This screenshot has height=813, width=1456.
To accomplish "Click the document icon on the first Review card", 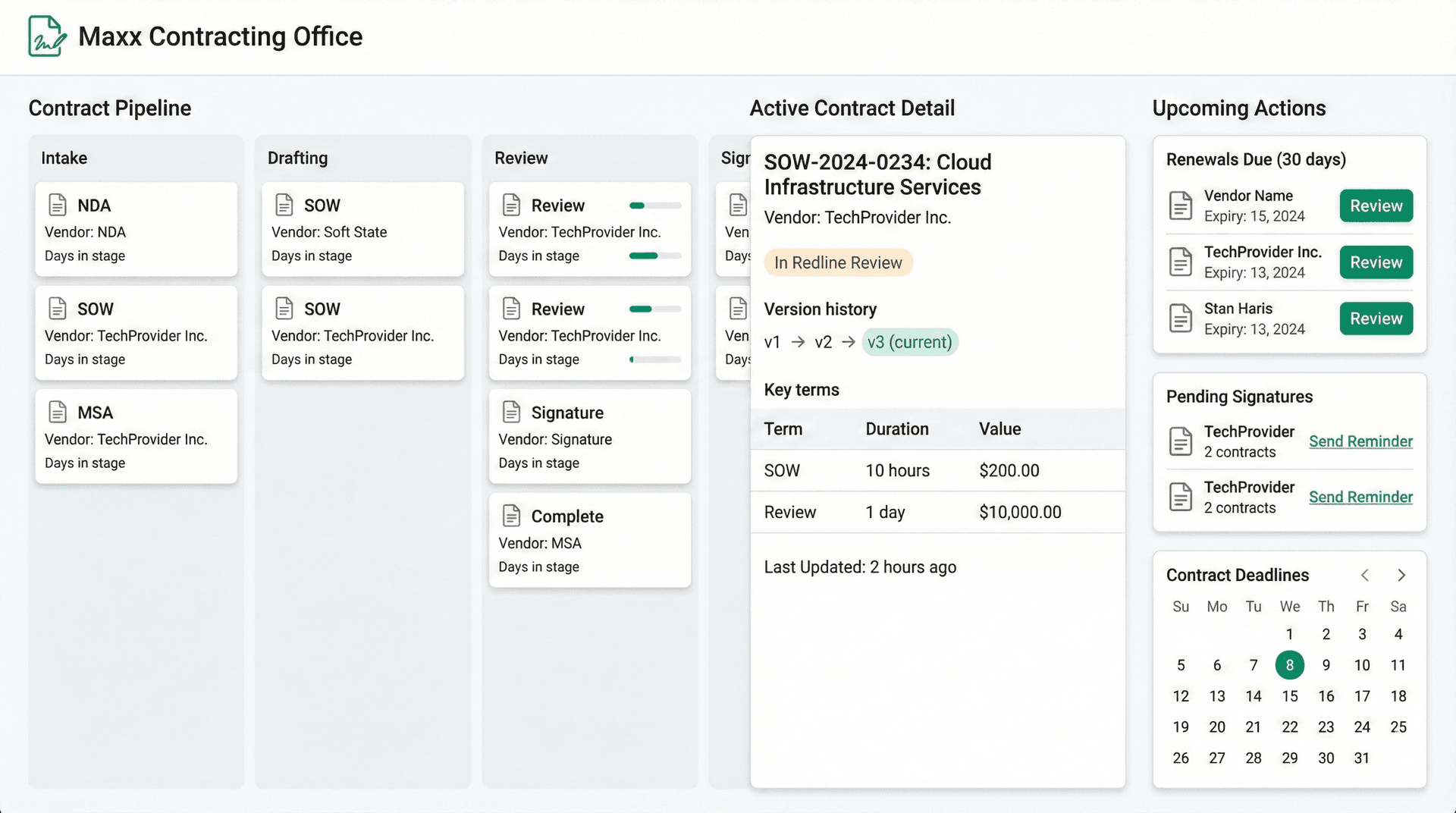I will (512, 203).
